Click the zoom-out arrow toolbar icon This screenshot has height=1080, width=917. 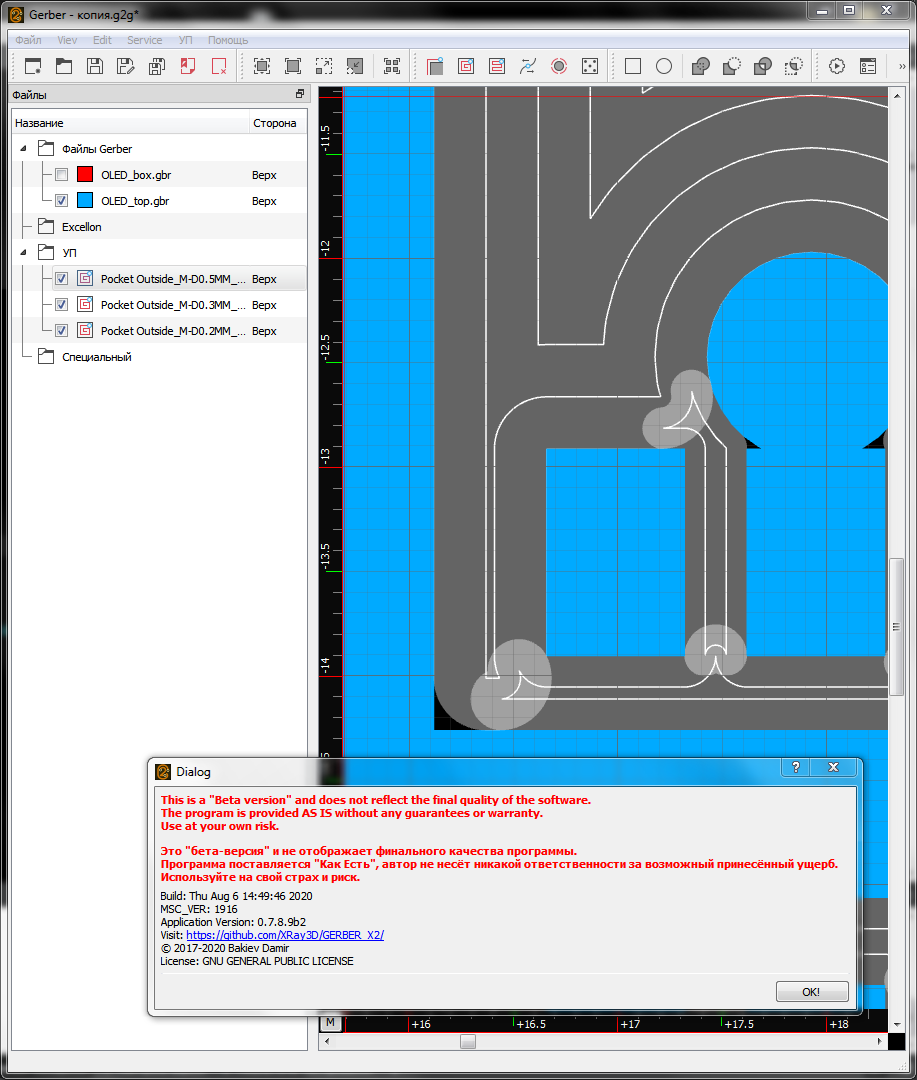355,66
